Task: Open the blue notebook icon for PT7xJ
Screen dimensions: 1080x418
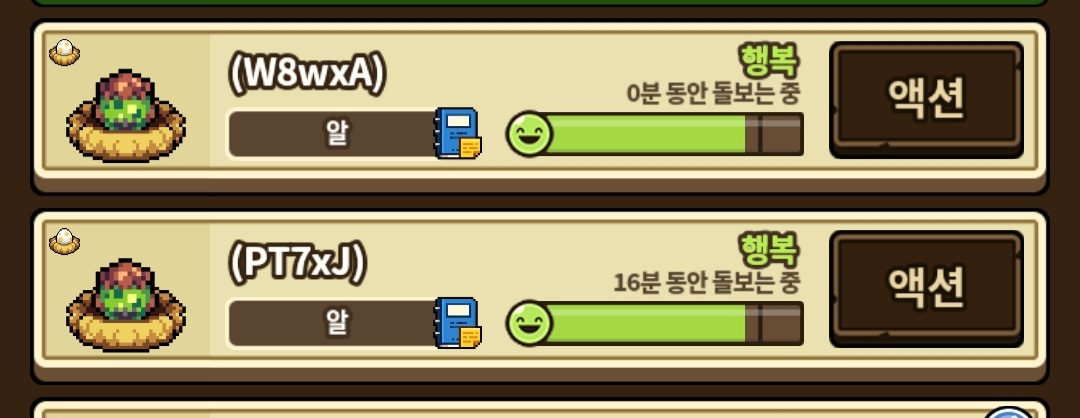Action: pos(457,322)
